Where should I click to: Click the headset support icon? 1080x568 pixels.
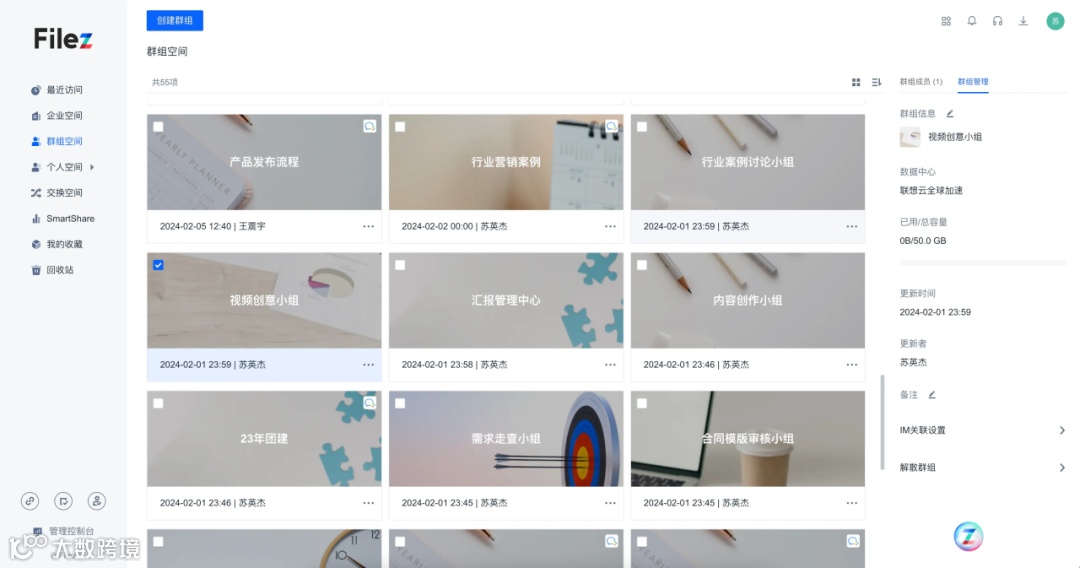click(x=997, y=21)
